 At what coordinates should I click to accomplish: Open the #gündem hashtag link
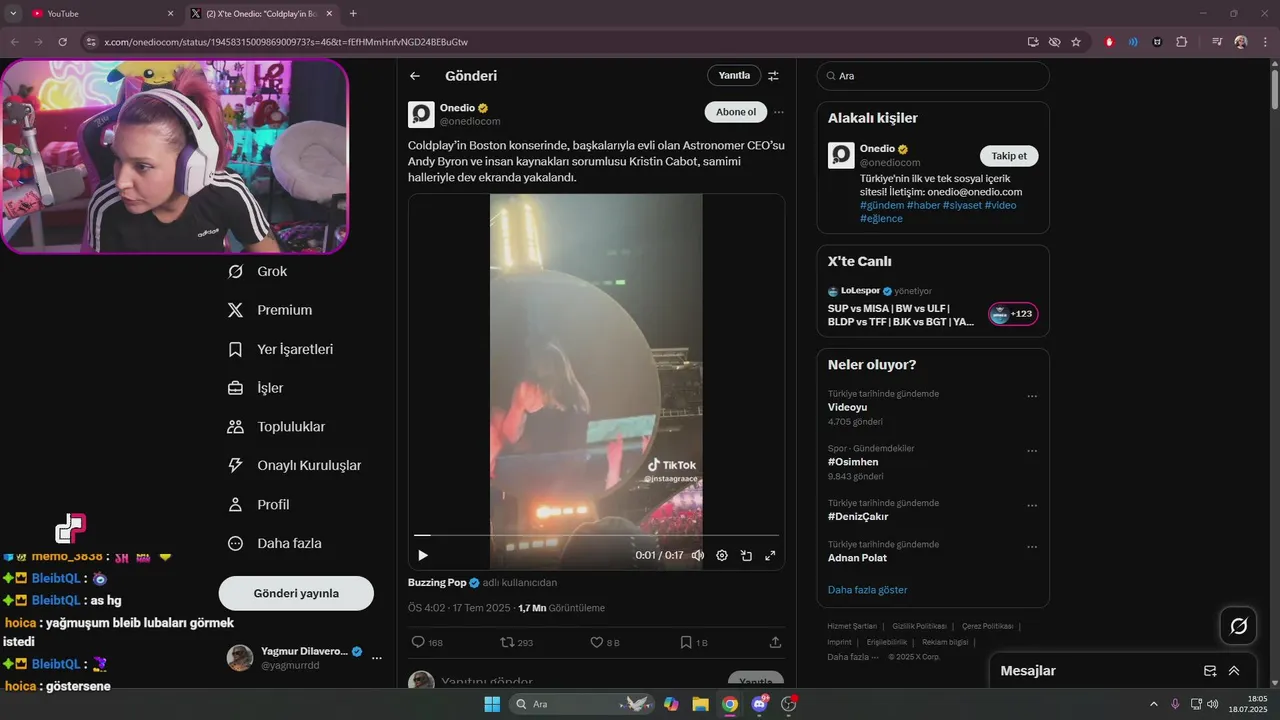click(881, 205)
